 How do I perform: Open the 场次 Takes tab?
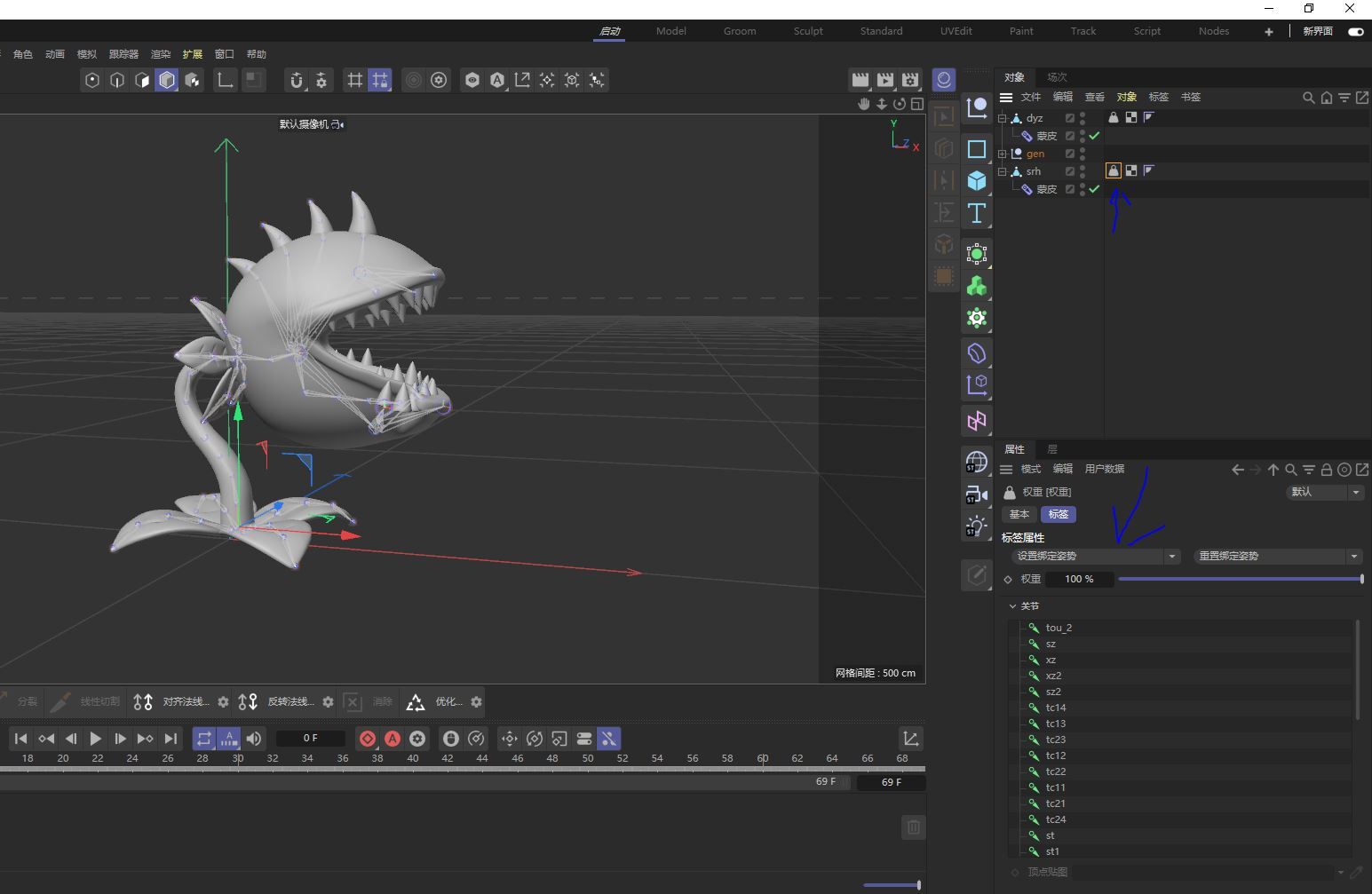click(x=1057, y=77)
